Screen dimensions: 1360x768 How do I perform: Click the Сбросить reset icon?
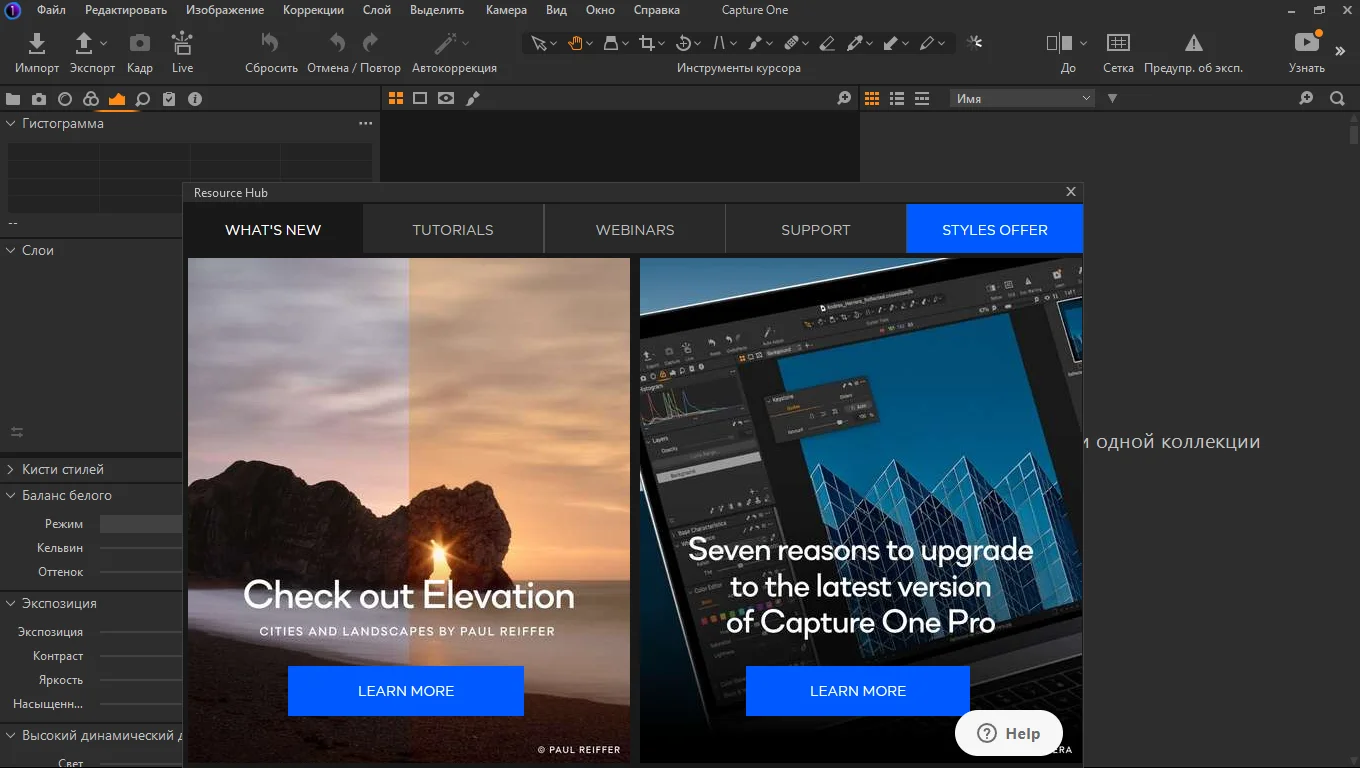(x=270, y=43)
